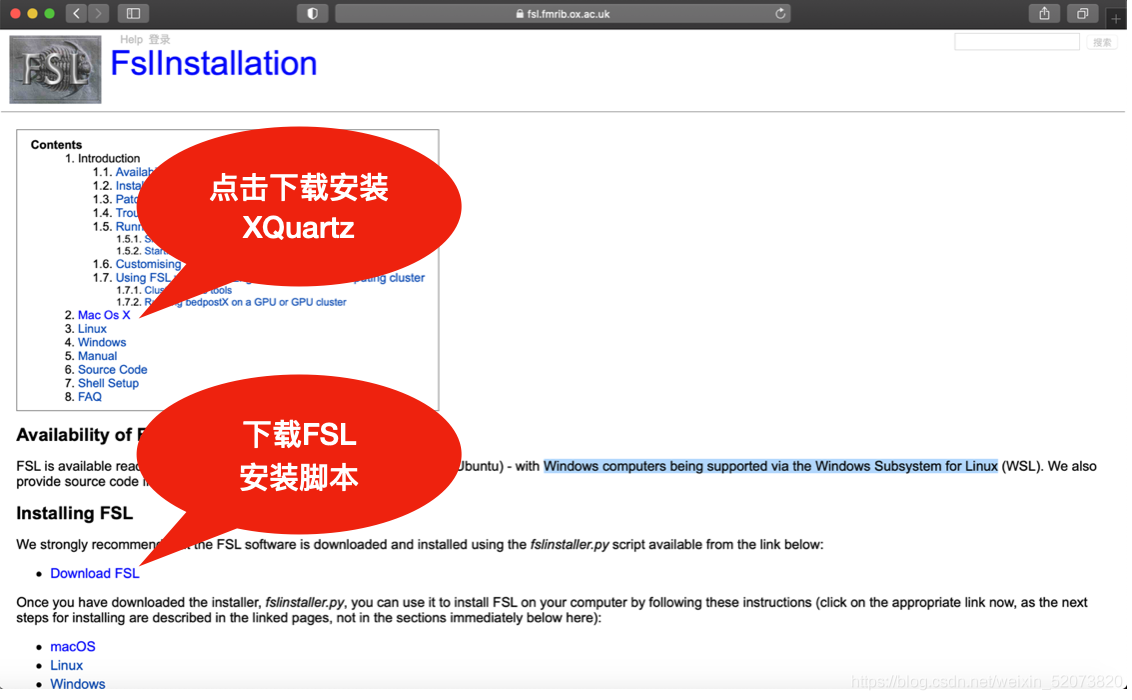Close the Safari window red button
The image size is (1132, 700).
[x=14, y=13]
